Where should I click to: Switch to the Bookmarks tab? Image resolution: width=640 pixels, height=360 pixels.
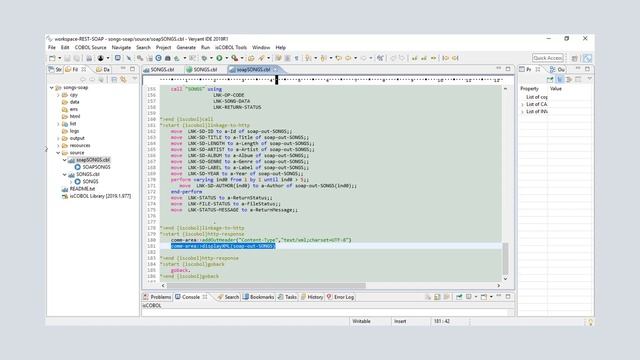[x=258, y=297]
